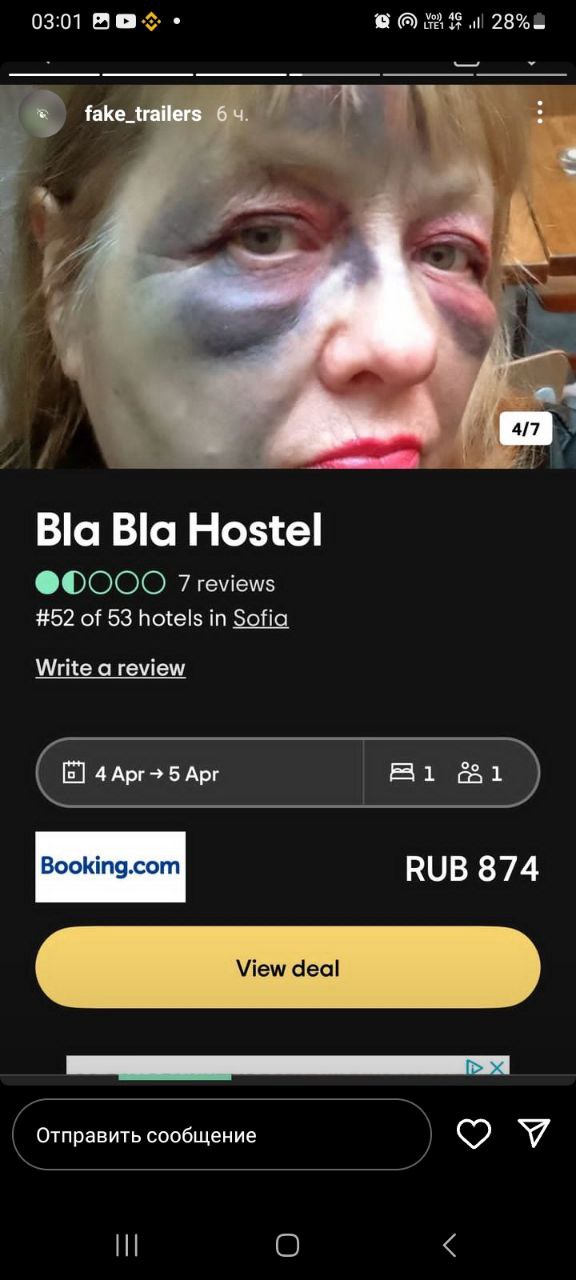Viewport: 576px width, 1280px height.
Task: Share the story via paper plane icon
Action: point(534,1132)
